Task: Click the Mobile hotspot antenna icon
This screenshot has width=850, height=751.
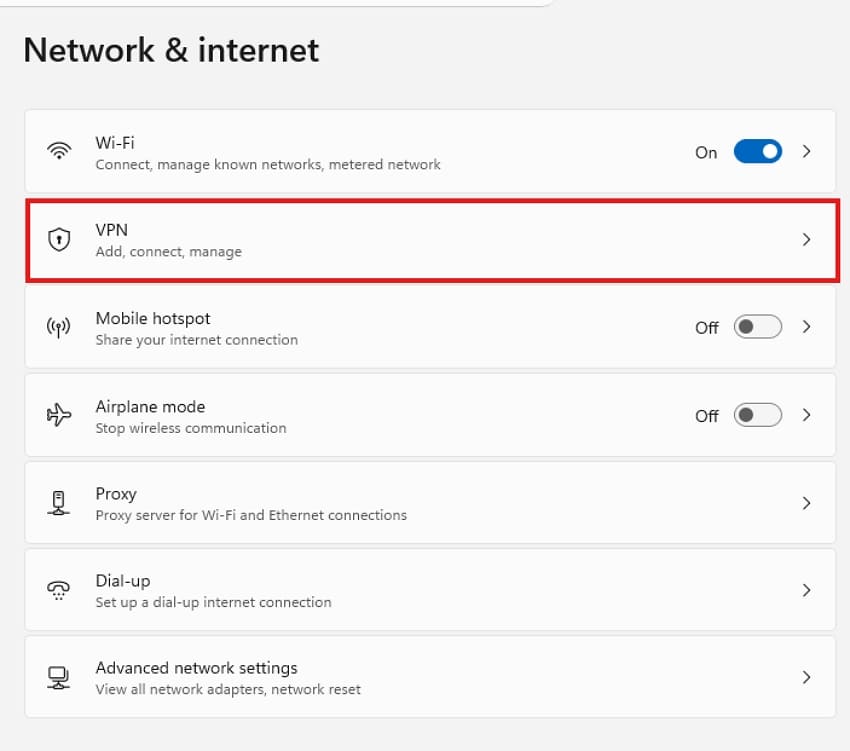Action: [59, 327]
